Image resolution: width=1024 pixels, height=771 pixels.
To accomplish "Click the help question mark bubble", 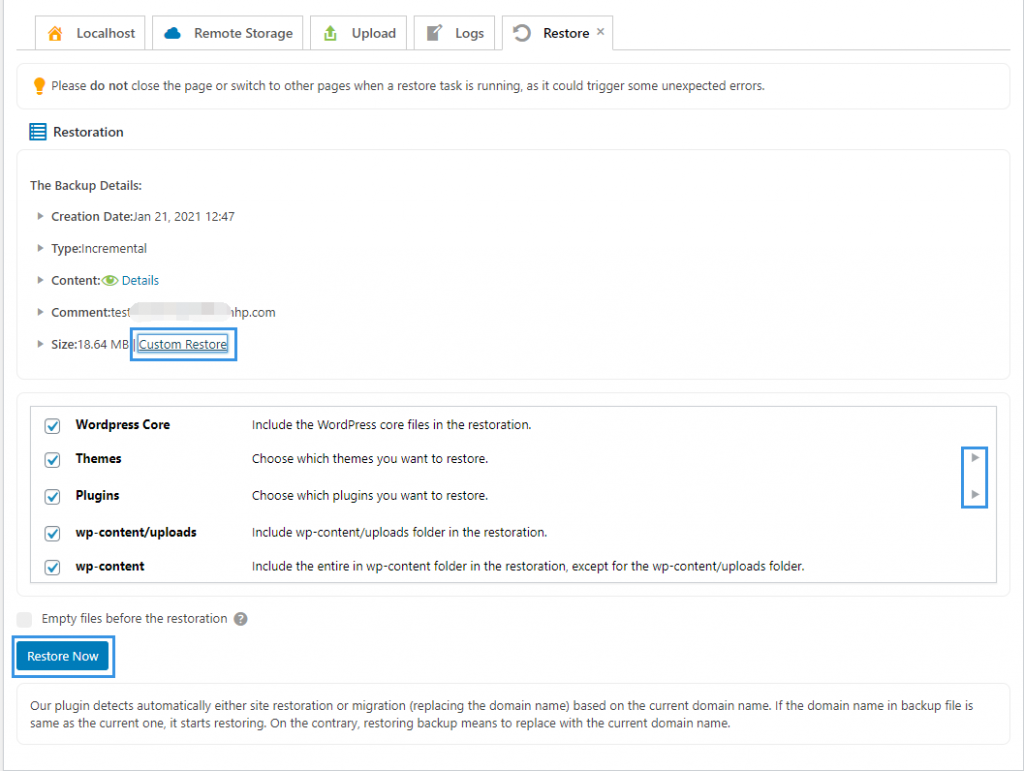I will click(240, 618).
